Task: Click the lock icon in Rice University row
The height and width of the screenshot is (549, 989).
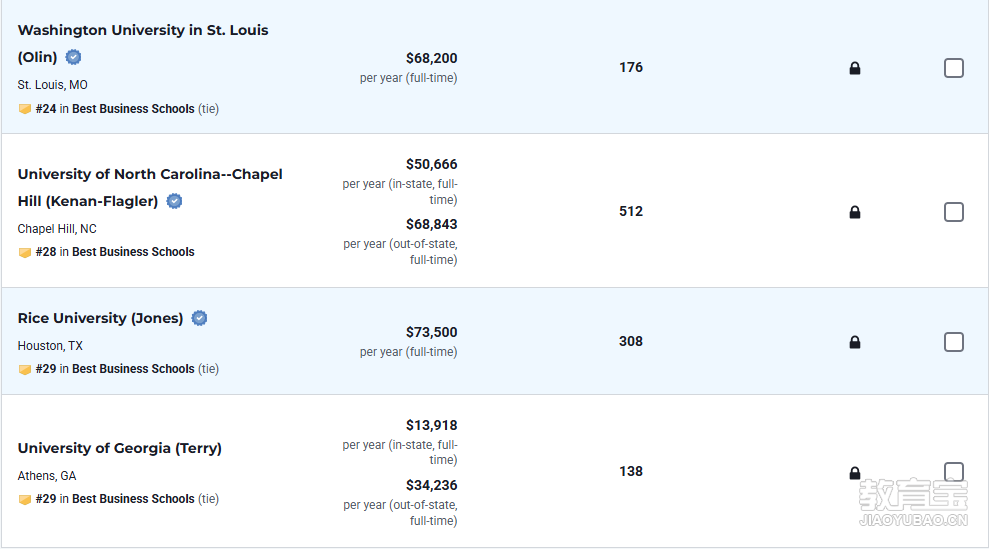Action: click(855, 342)
